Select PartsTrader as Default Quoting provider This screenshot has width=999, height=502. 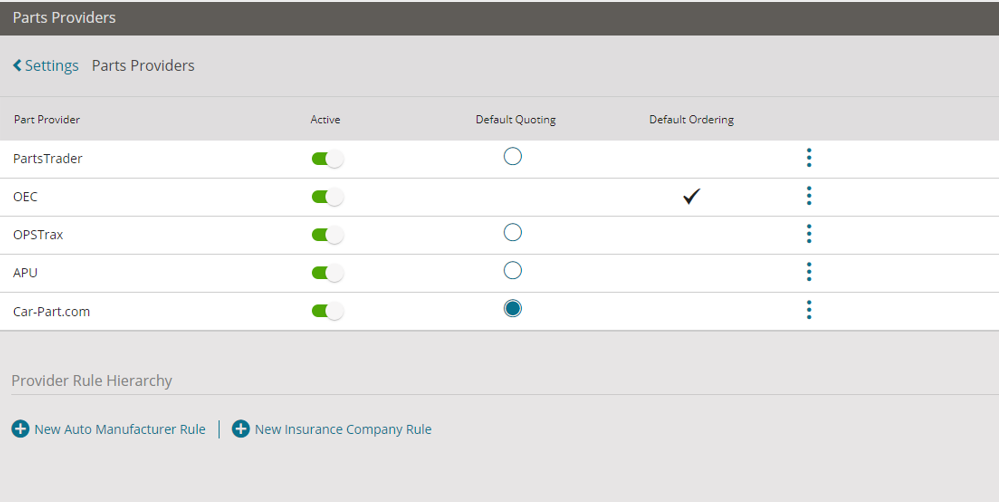pyautogui.click(x=512, y=156)
